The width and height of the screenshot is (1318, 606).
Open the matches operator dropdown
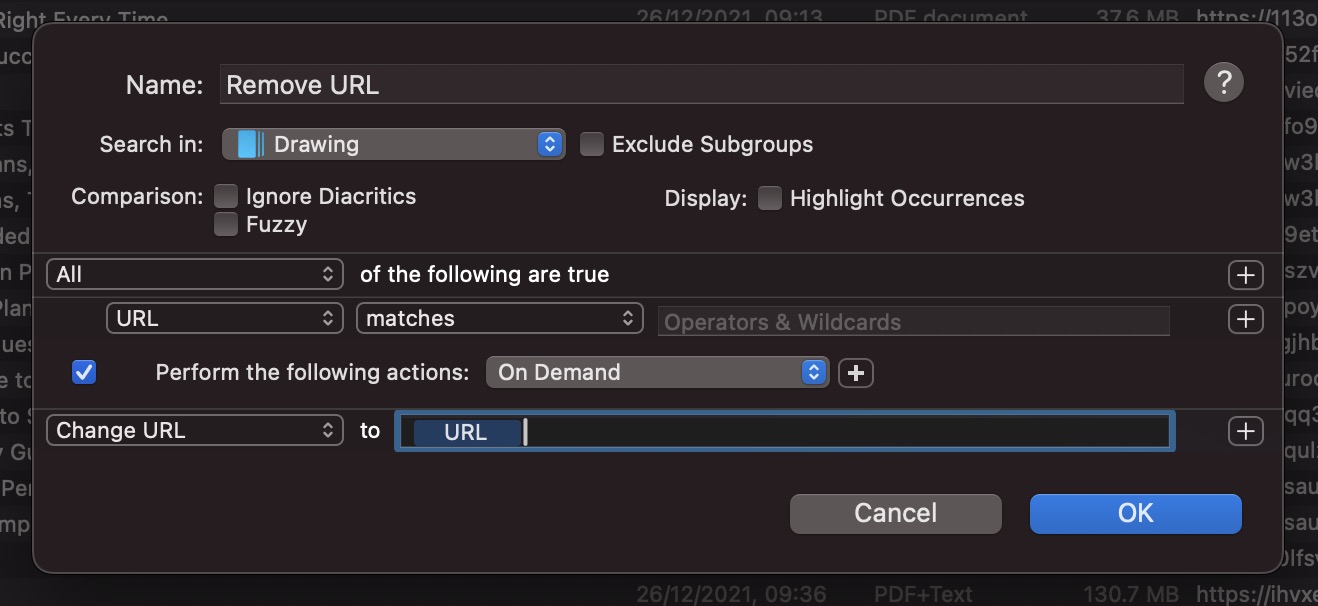click(499, 319)
